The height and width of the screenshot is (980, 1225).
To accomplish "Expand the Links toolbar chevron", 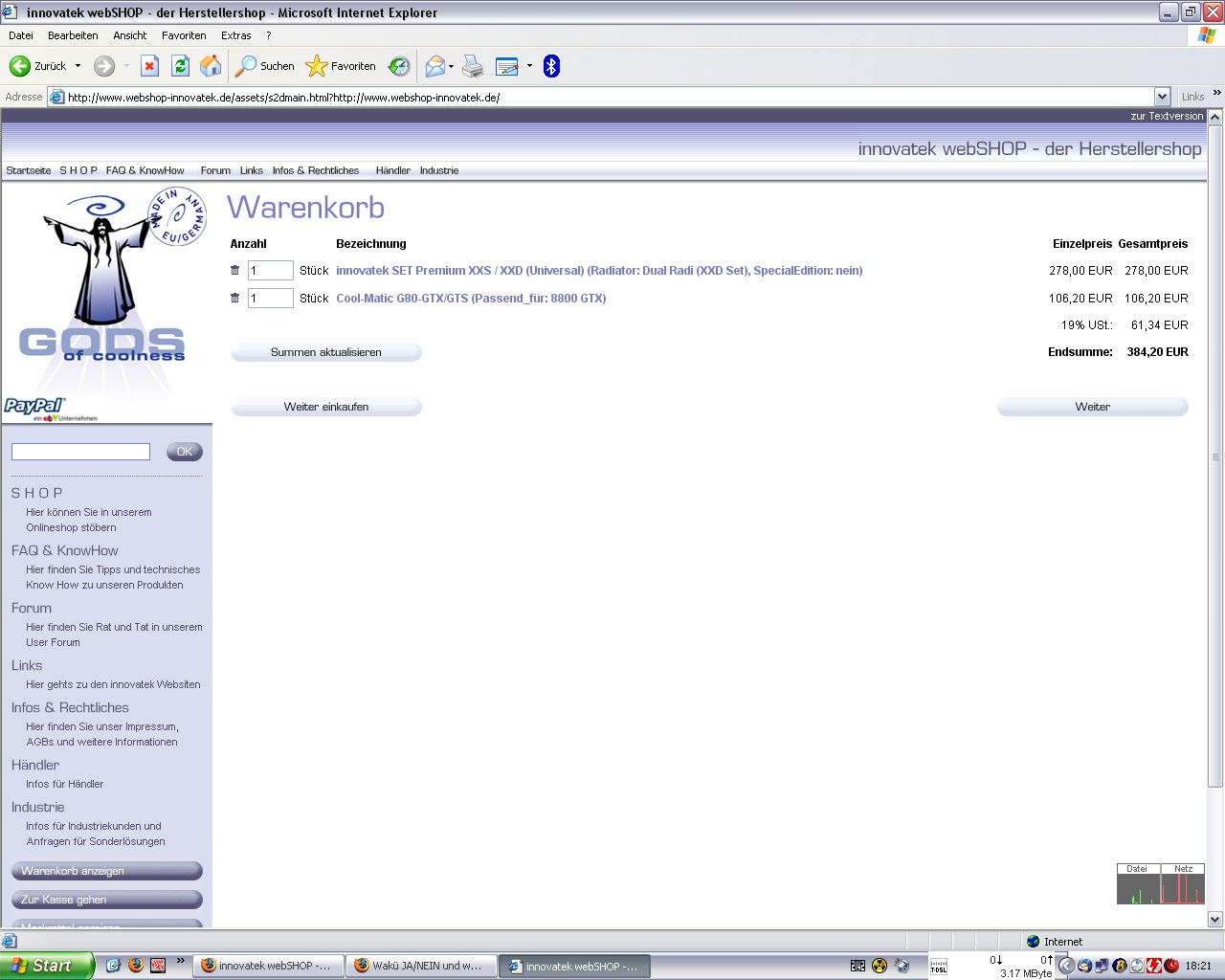I will click(1217, 93).
